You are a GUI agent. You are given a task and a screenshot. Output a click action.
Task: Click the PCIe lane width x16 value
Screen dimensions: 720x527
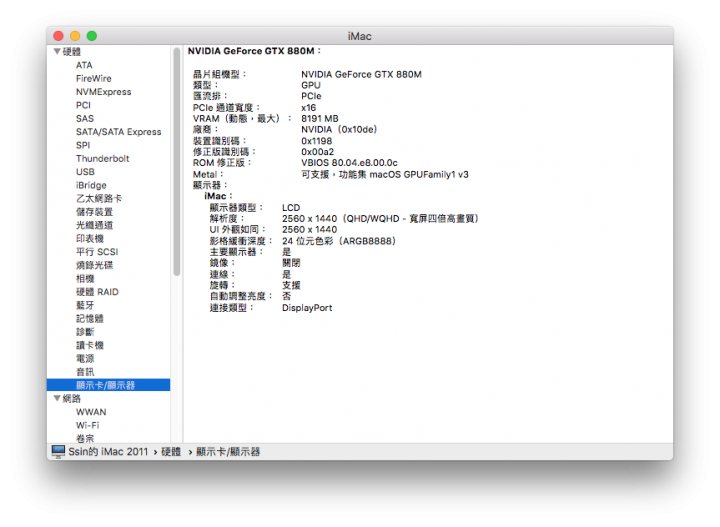[308, 107]
